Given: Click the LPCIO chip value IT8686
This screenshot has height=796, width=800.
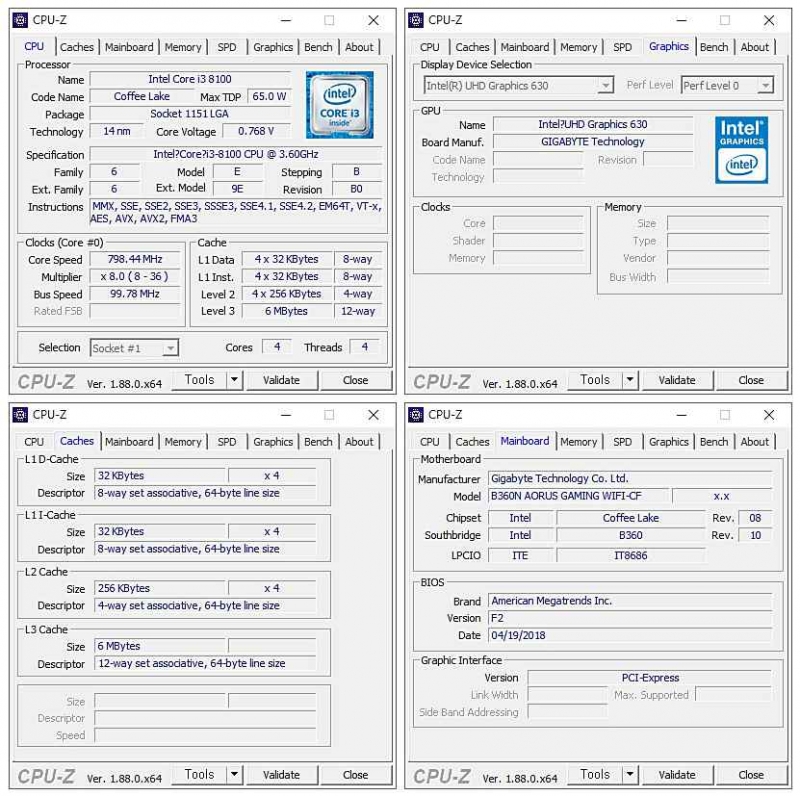Looking at the screenshot, I should 631,555.
